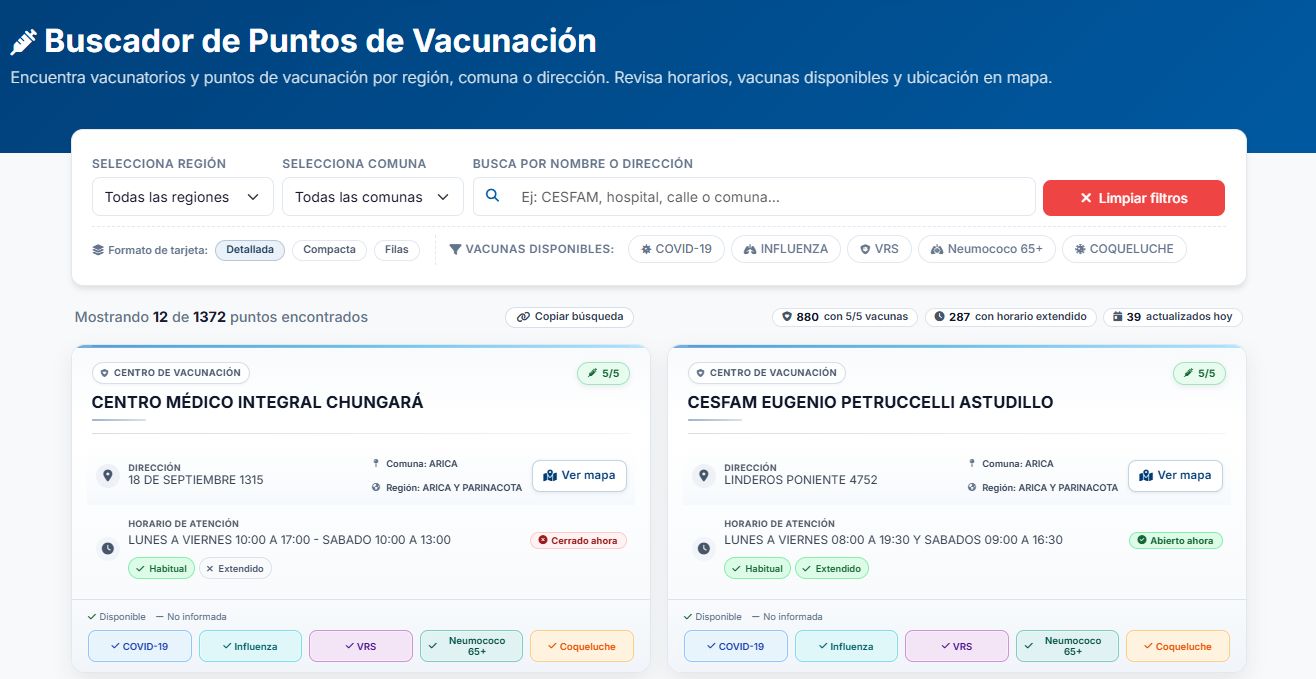1316x679 pixels.
Task: Enable the INFLUENZA vaccine filter chip
Action: 785,248
